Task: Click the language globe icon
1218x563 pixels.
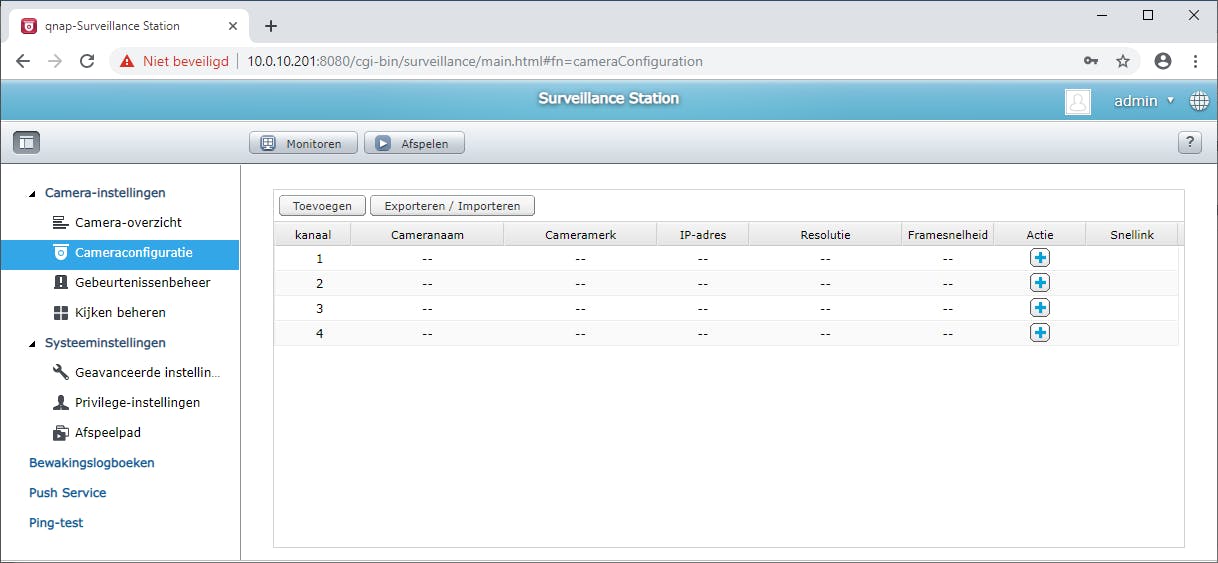Action: point(1199,101)
